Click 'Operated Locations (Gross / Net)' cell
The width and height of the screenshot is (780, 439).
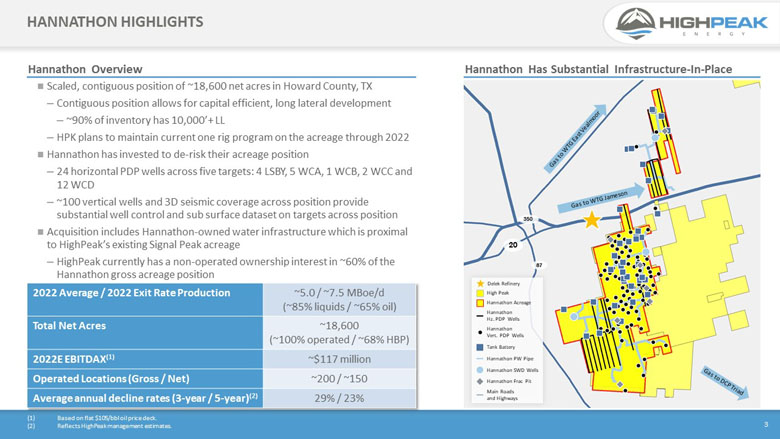tap(145, 378)
